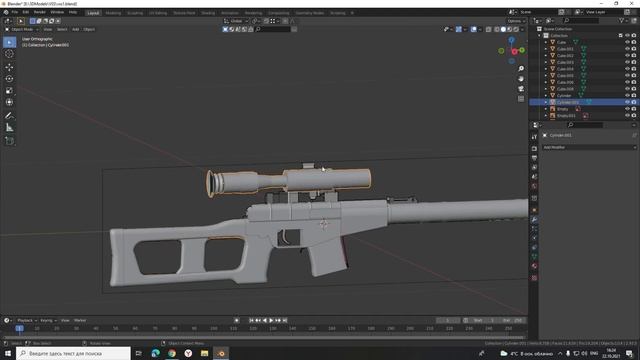Open the Render menu
The width and height of the screenshot is (640, 360).
click(x=40, y=12)
